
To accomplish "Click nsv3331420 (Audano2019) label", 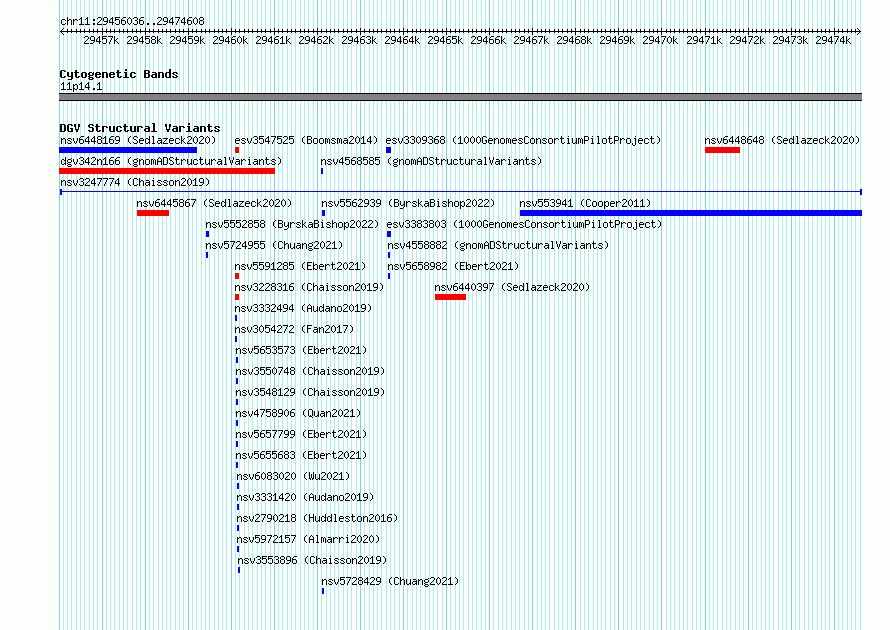I will (x=305, y=497).
